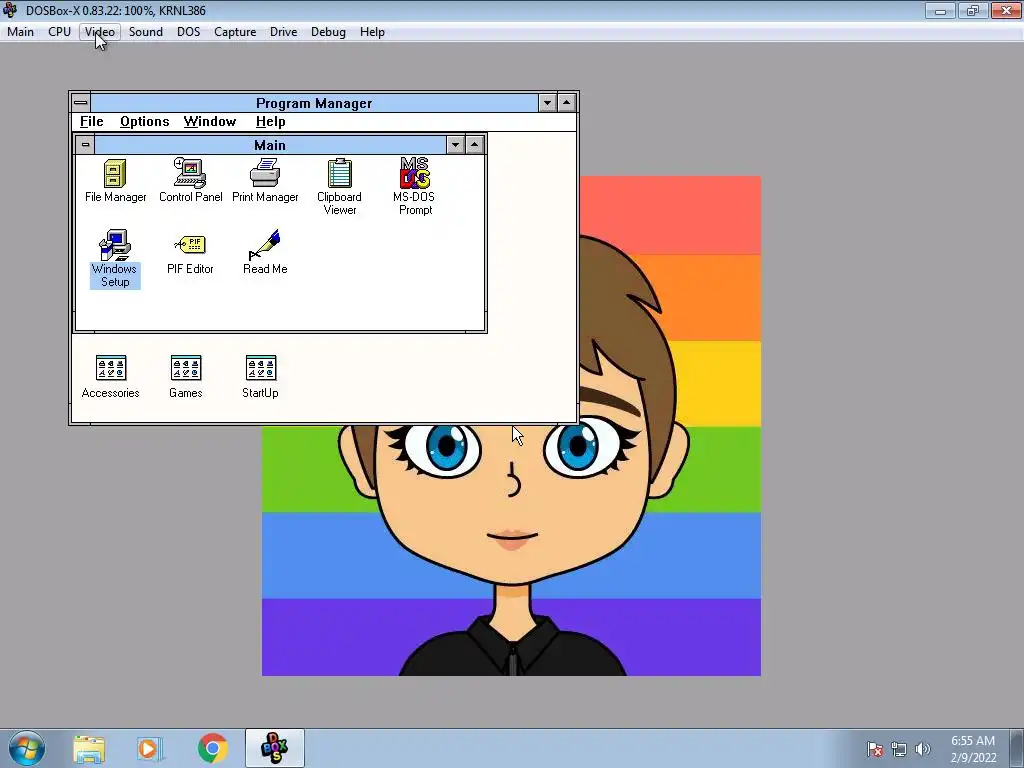1024x768 pixels.
Task: Open the DOSBox-X Capture menu
Action: [x=235, y=32]
